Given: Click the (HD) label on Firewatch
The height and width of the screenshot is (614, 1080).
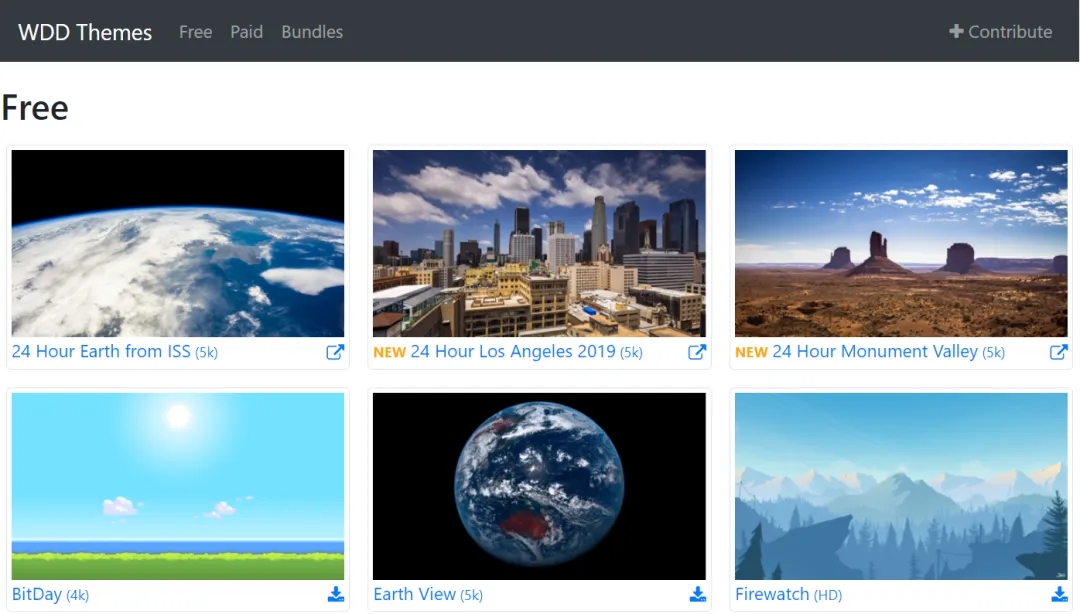Looking at the screenshot, I should point(828,595).
